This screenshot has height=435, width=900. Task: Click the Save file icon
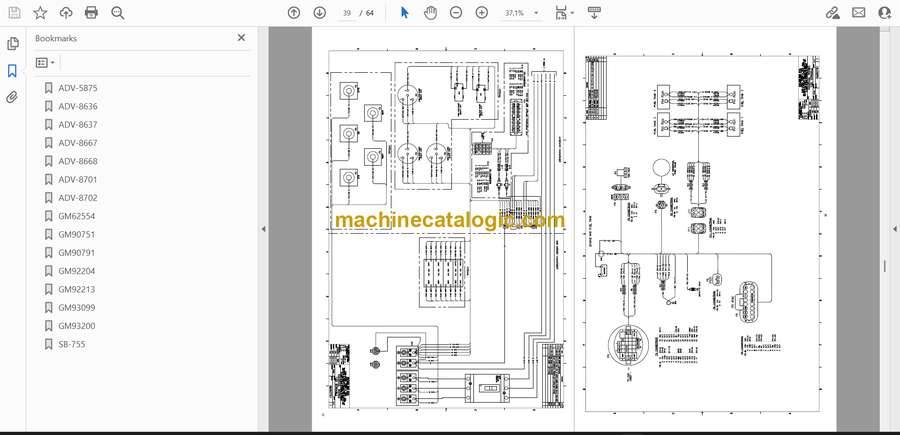tap(14, 13)
